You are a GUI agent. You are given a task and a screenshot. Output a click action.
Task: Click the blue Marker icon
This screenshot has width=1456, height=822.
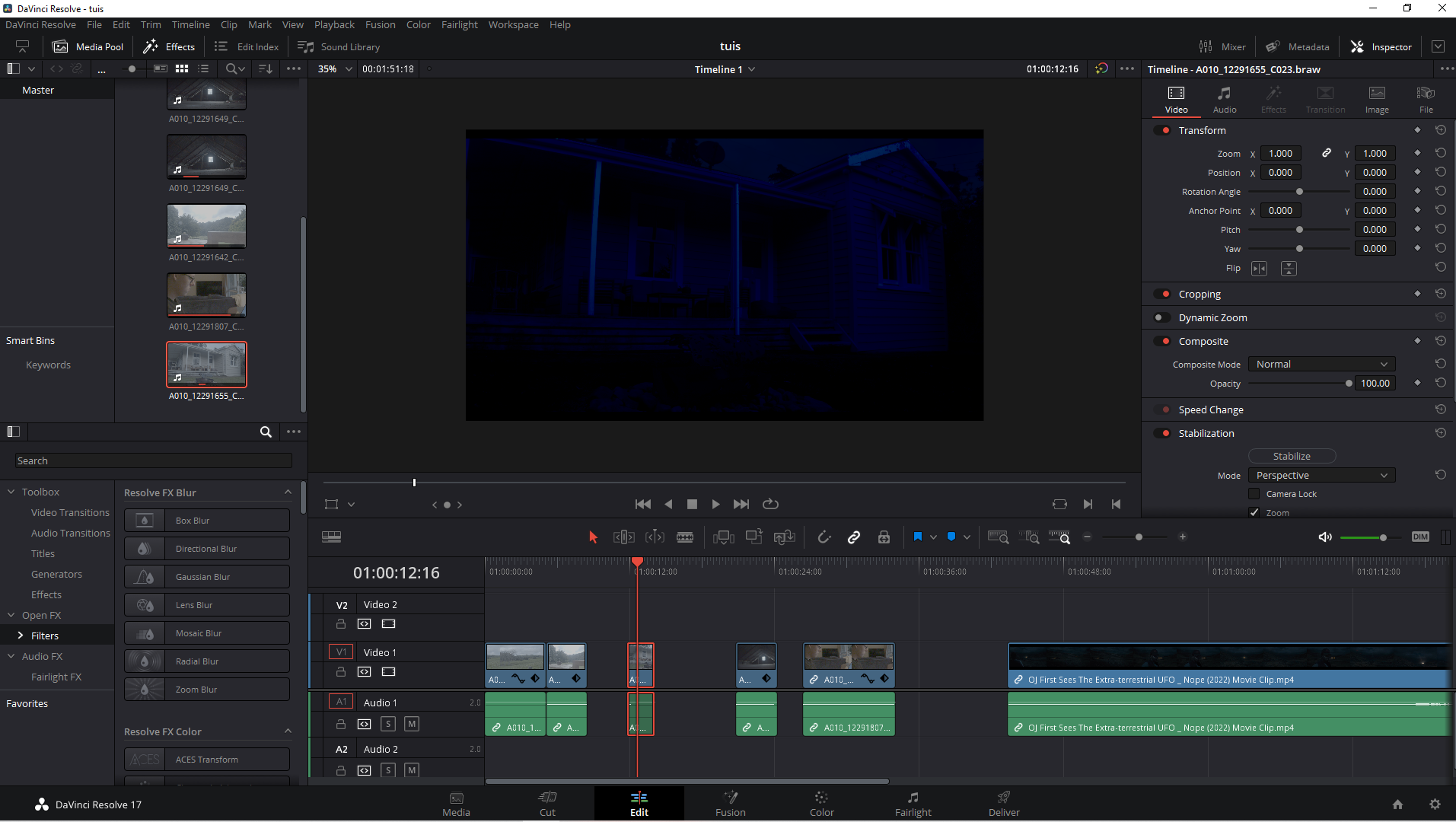[x=951, y=537]
